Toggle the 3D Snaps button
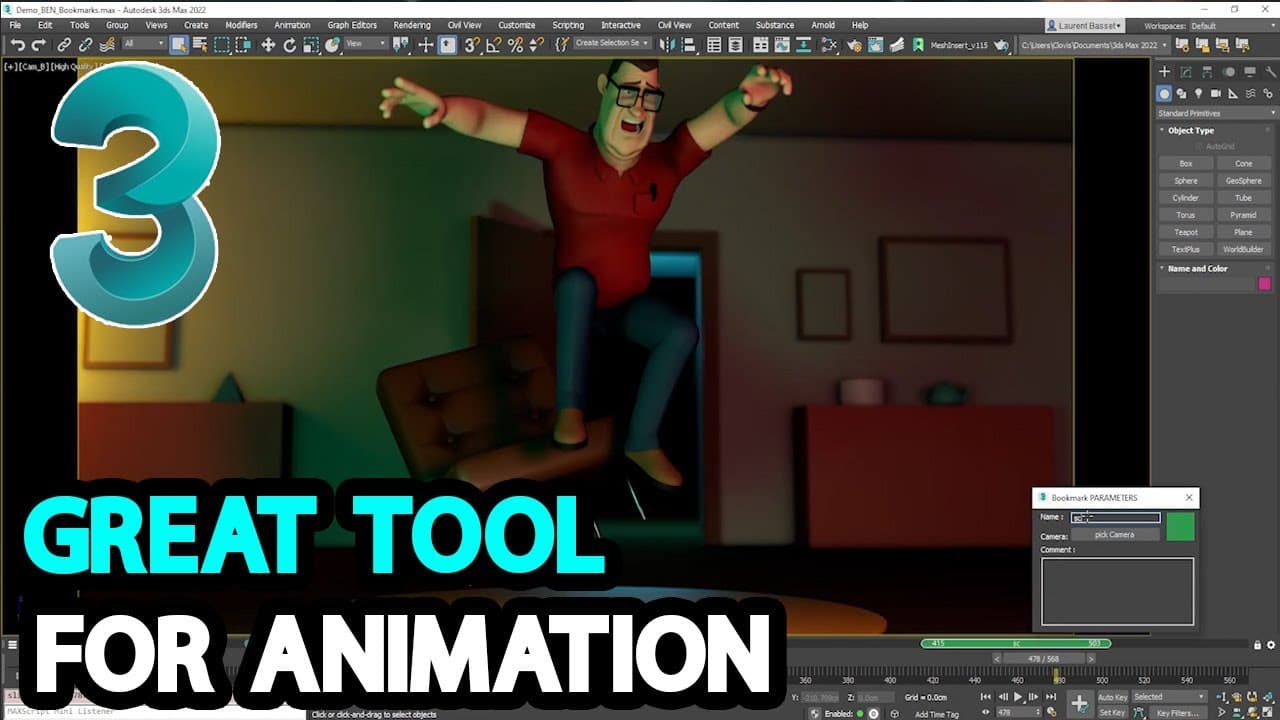This screenshot has width=1280, height=720. (x=472, y=44)
